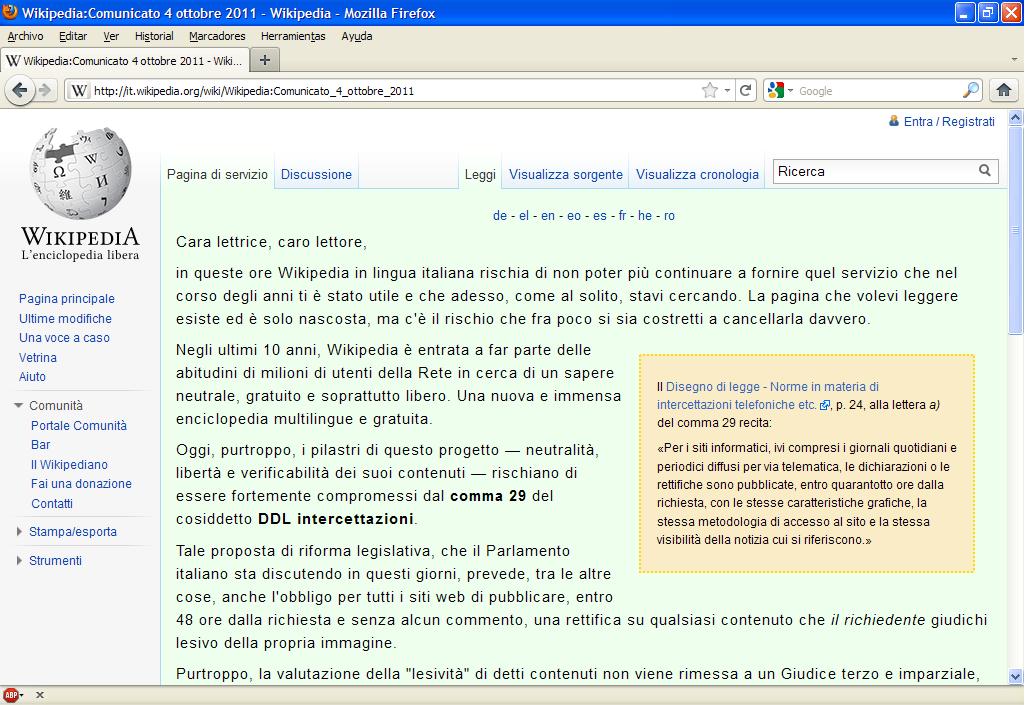
Task: Click the Back navigation arrow
Action: 22,90
